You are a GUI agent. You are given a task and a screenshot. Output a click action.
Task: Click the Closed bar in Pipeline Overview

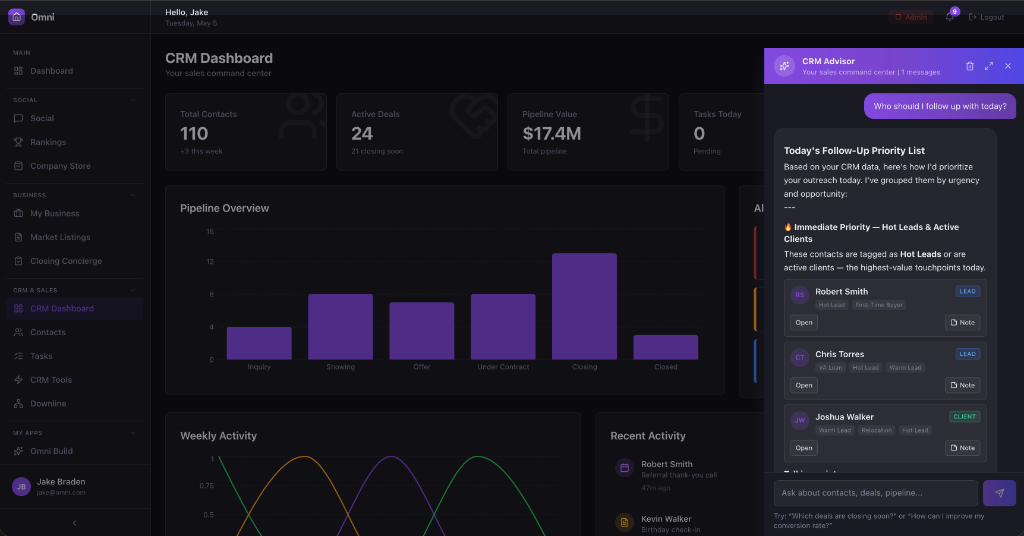click(x=665, y=347)
